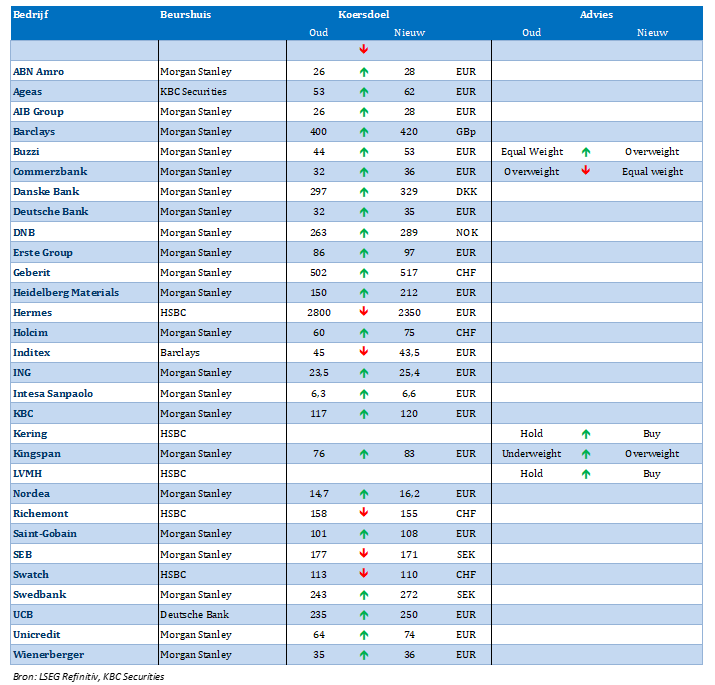Click the KBC Securities broker cell for Ageas
Screen dimensions: 715x685
pyautogui.click(x=193, y=92)
